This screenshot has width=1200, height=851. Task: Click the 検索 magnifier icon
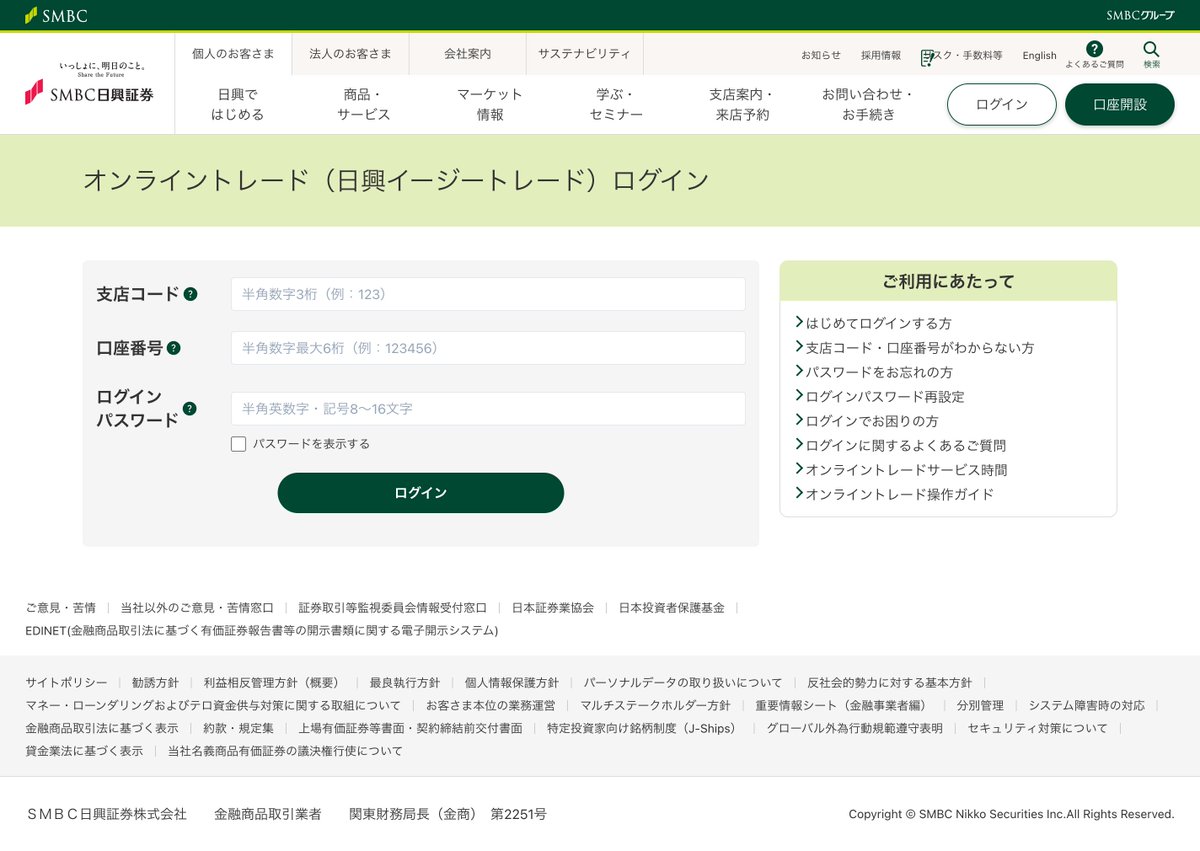coord(1151,49)
